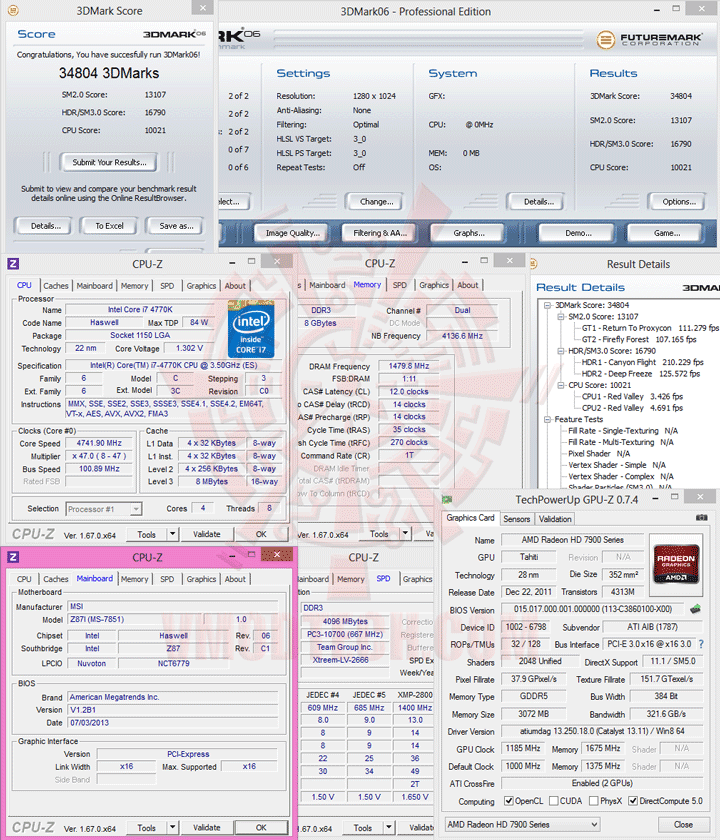
Task: Toggle the DirectCompute 5.0 checkbox
Action: 633,801
